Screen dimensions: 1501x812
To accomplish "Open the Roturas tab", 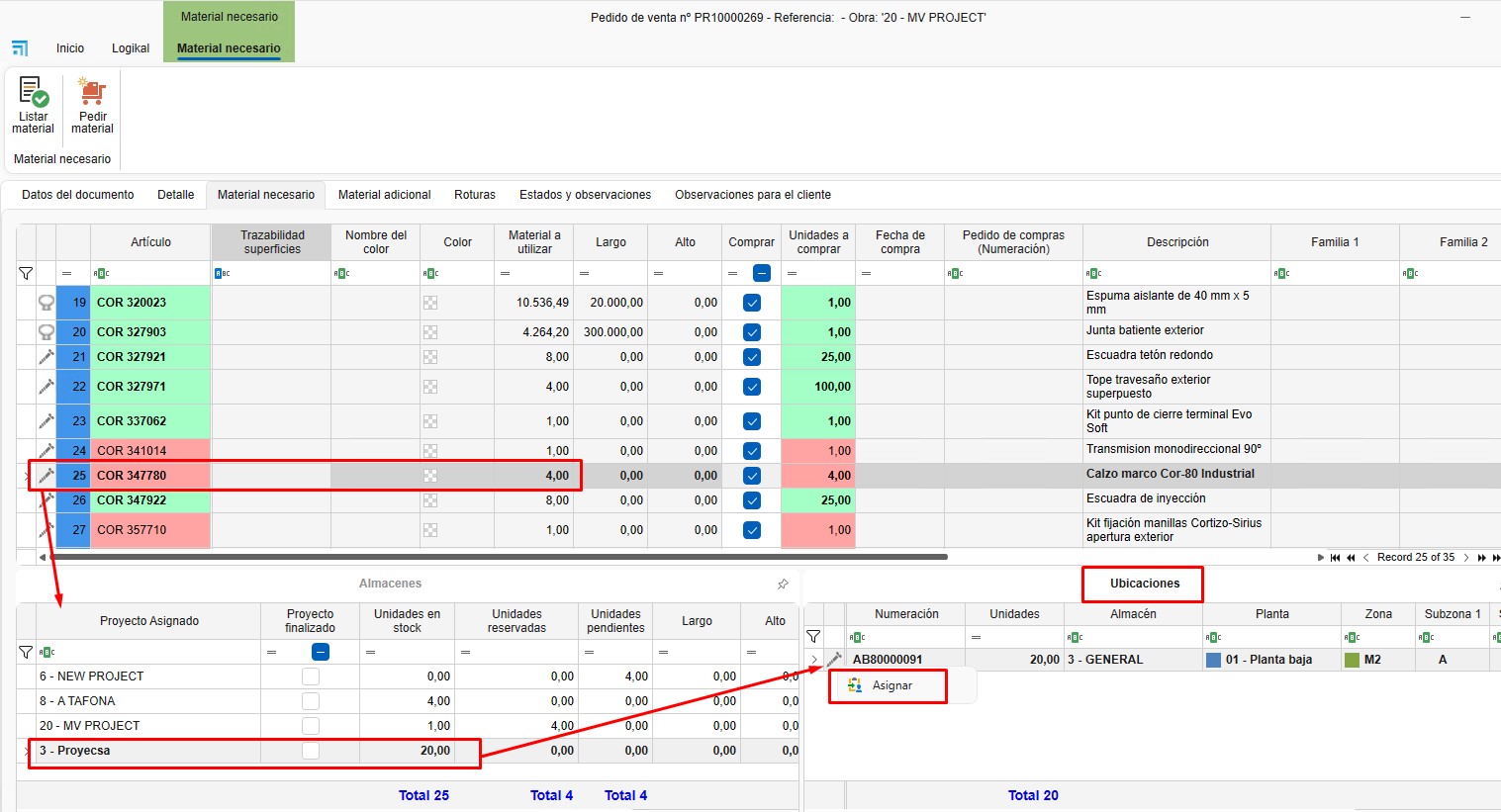I will point(475,195).
